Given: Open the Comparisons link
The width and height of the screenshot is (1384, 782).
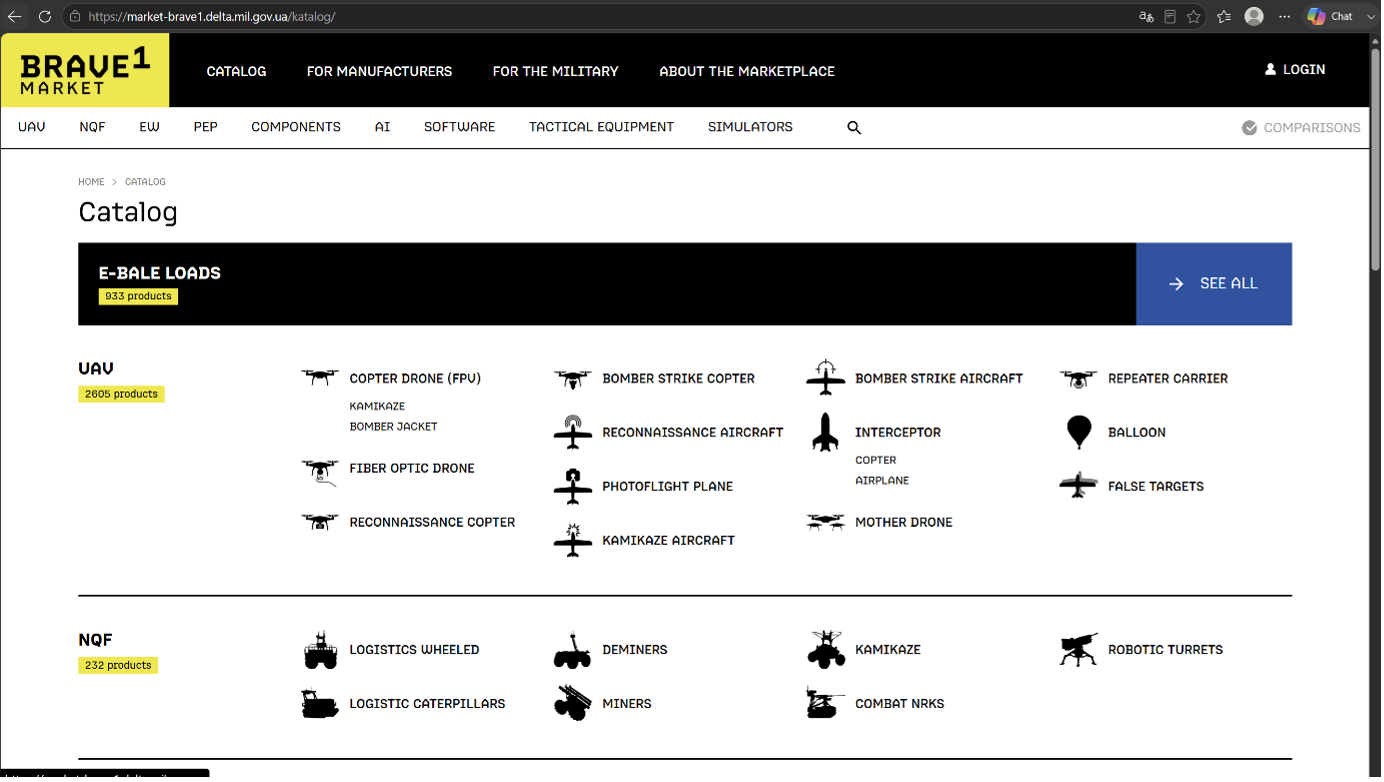Looking at the screenshot, I should point(1301,128).
